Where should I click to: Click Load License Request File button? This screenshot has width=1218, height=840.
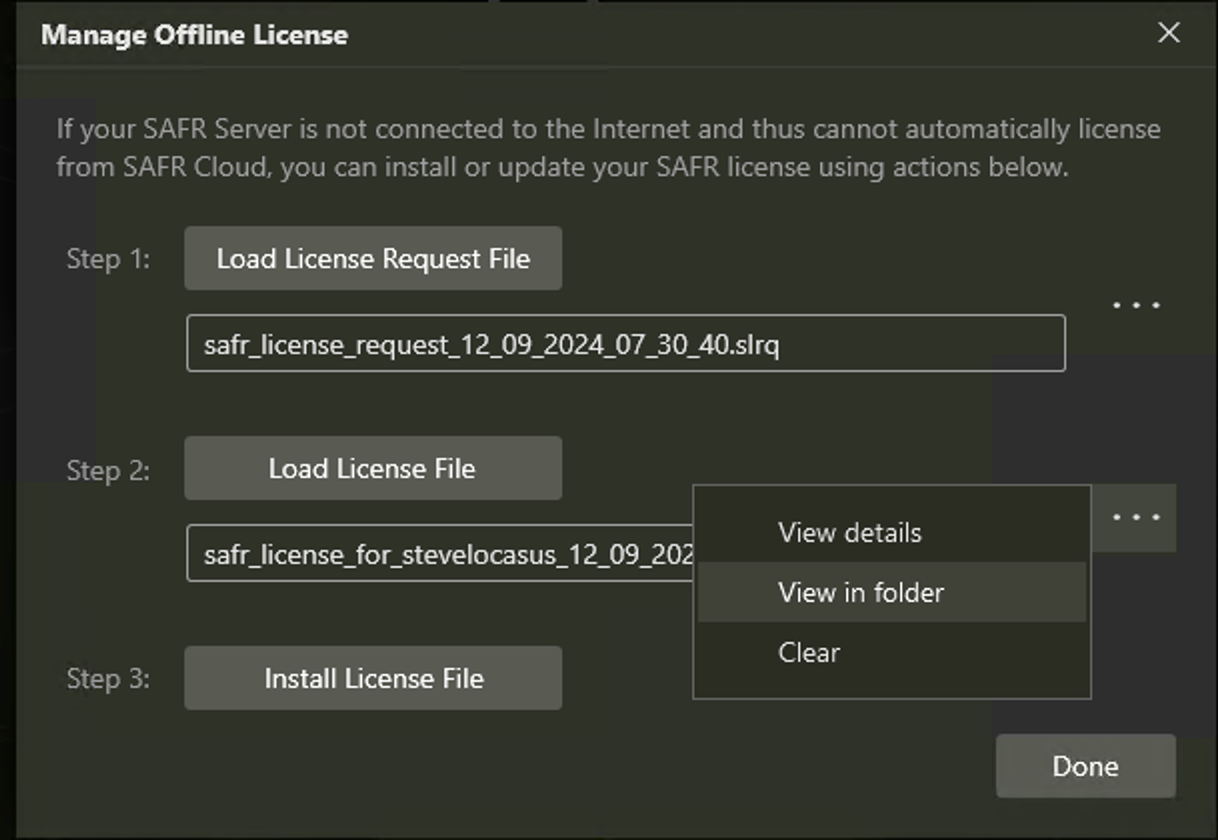(x=373, y=259)
